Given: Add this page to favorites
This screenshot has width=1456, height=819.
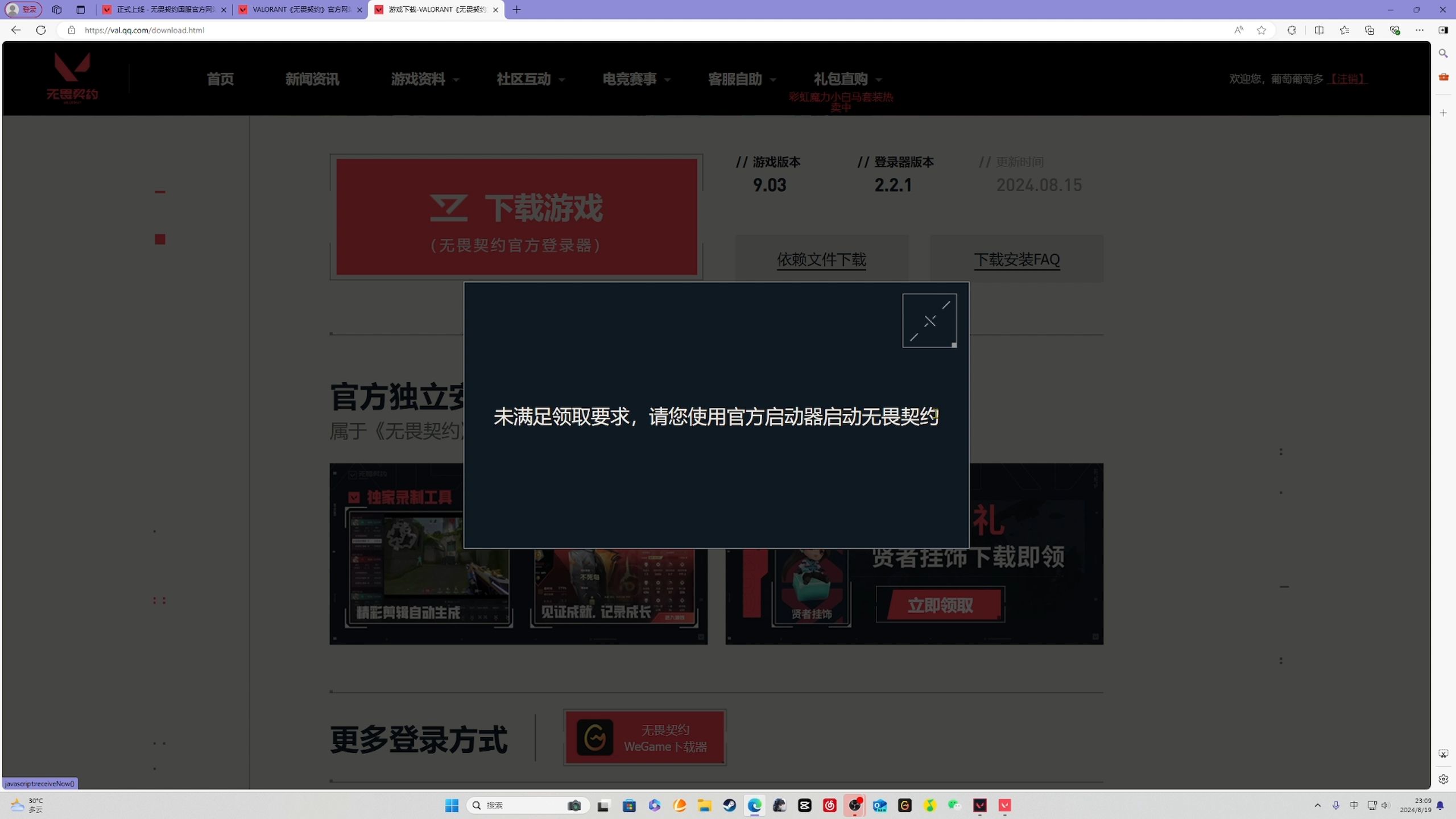Looking at the screenshot, I should click(x=1261, y=30).
